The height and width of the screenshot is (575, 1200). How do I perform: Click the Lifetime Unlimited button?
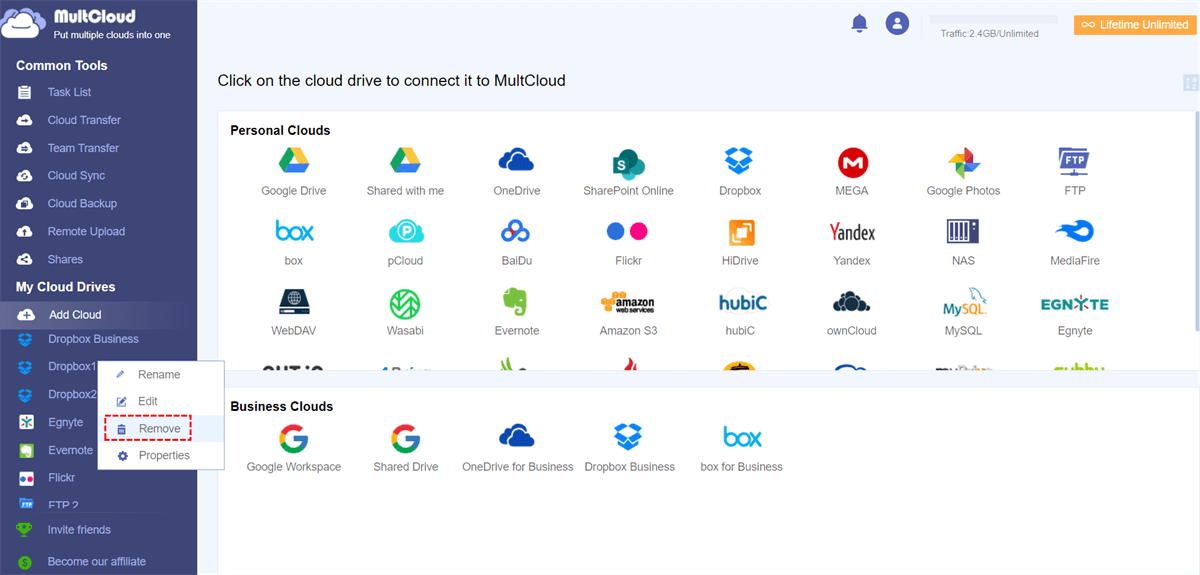click(x=1134, y=25)
